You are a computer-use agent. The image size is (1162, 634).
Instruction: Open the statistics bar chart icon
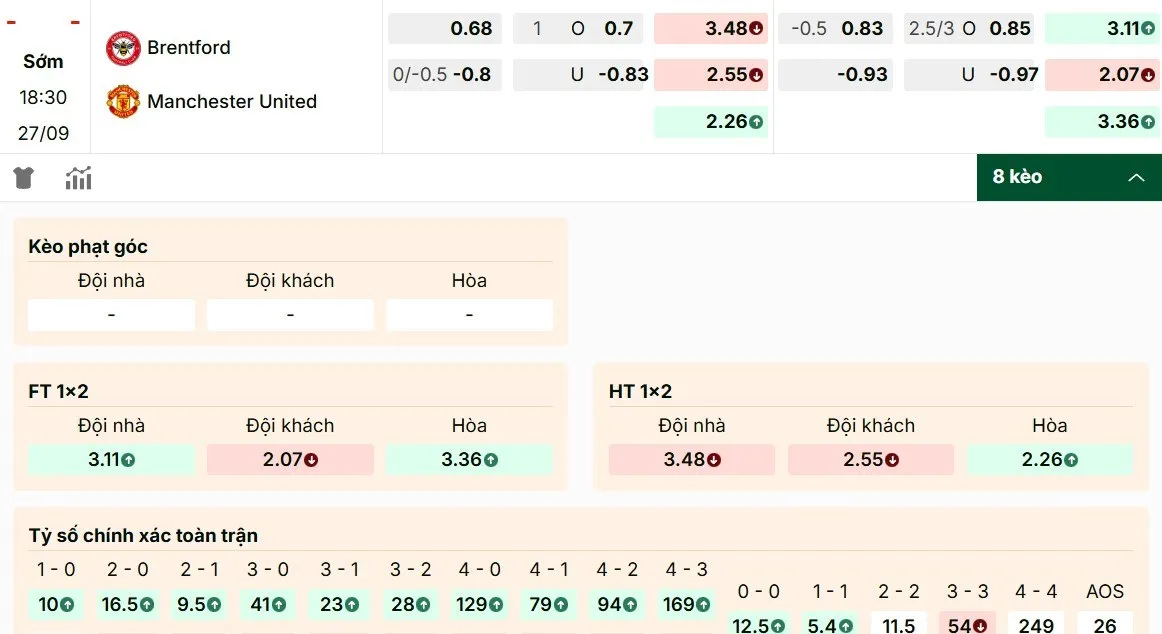(x=78, y=177)
